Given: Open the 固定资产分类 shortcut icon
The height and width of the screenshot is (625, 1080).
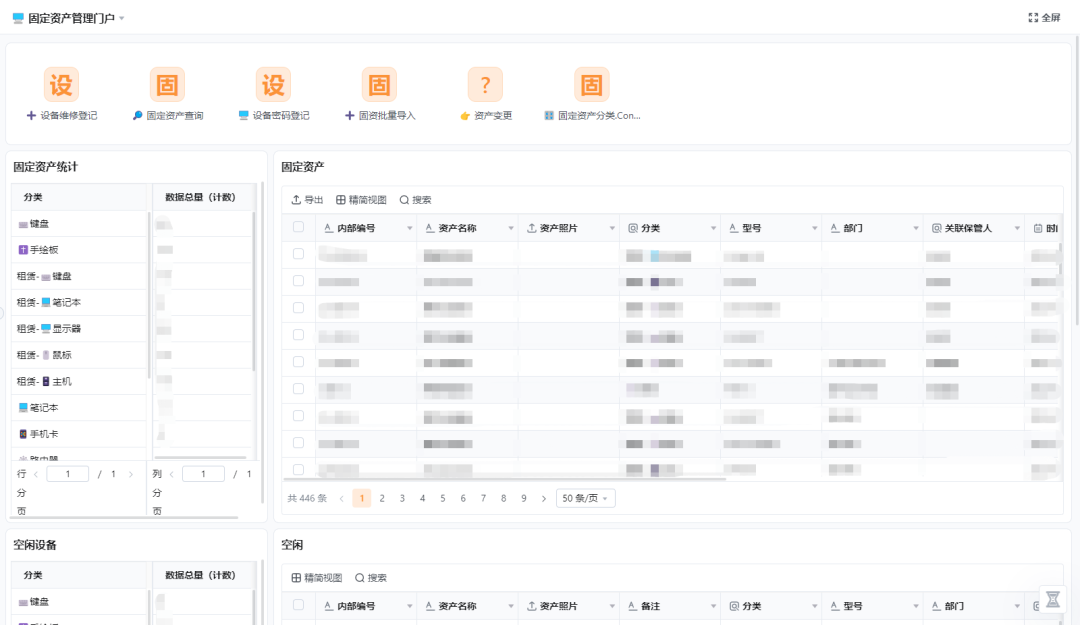Looking at the screenshot, I should [592, 85].
